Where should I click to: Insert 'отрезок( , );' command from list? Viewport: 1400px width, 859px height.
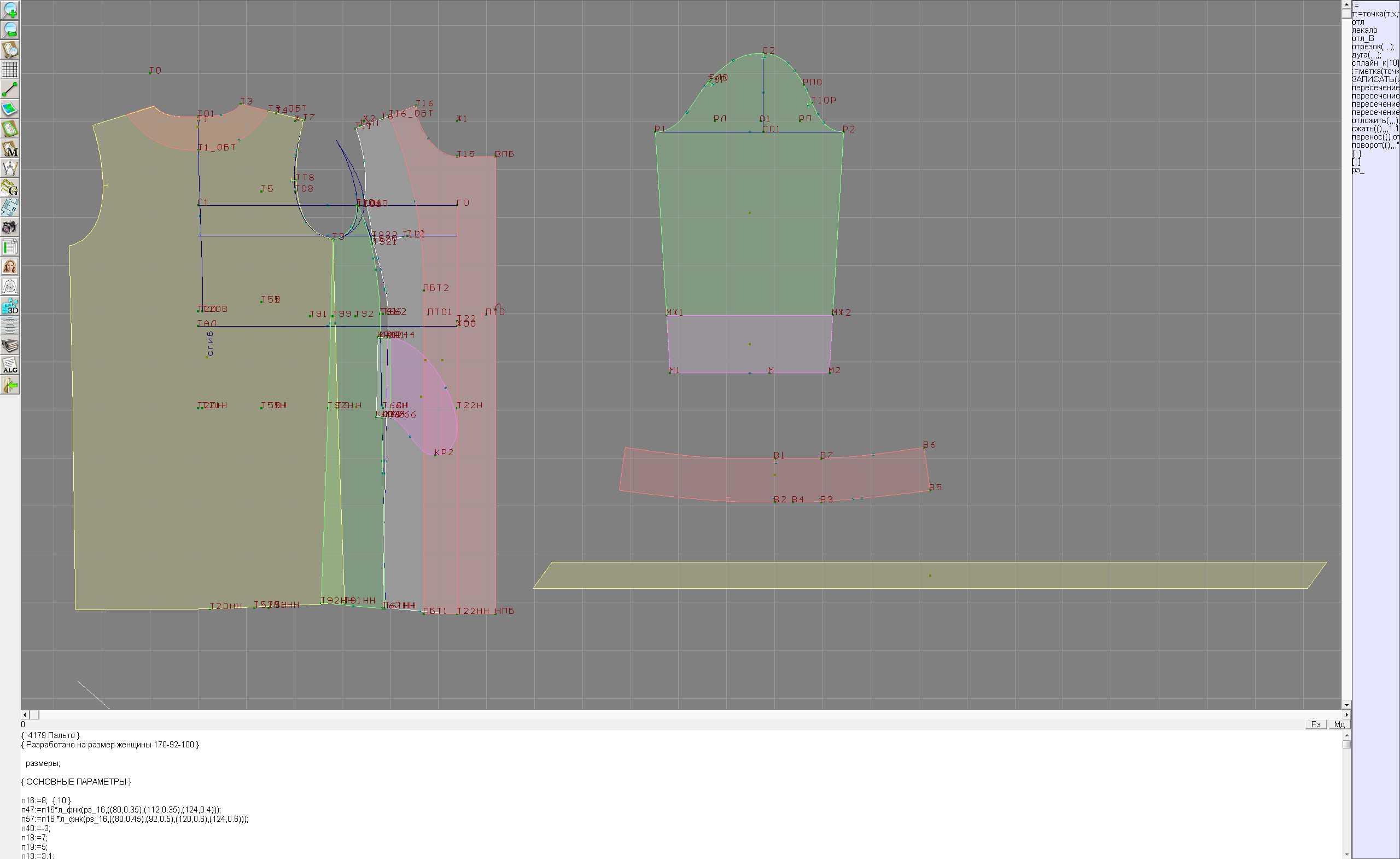click(1373, 47)
